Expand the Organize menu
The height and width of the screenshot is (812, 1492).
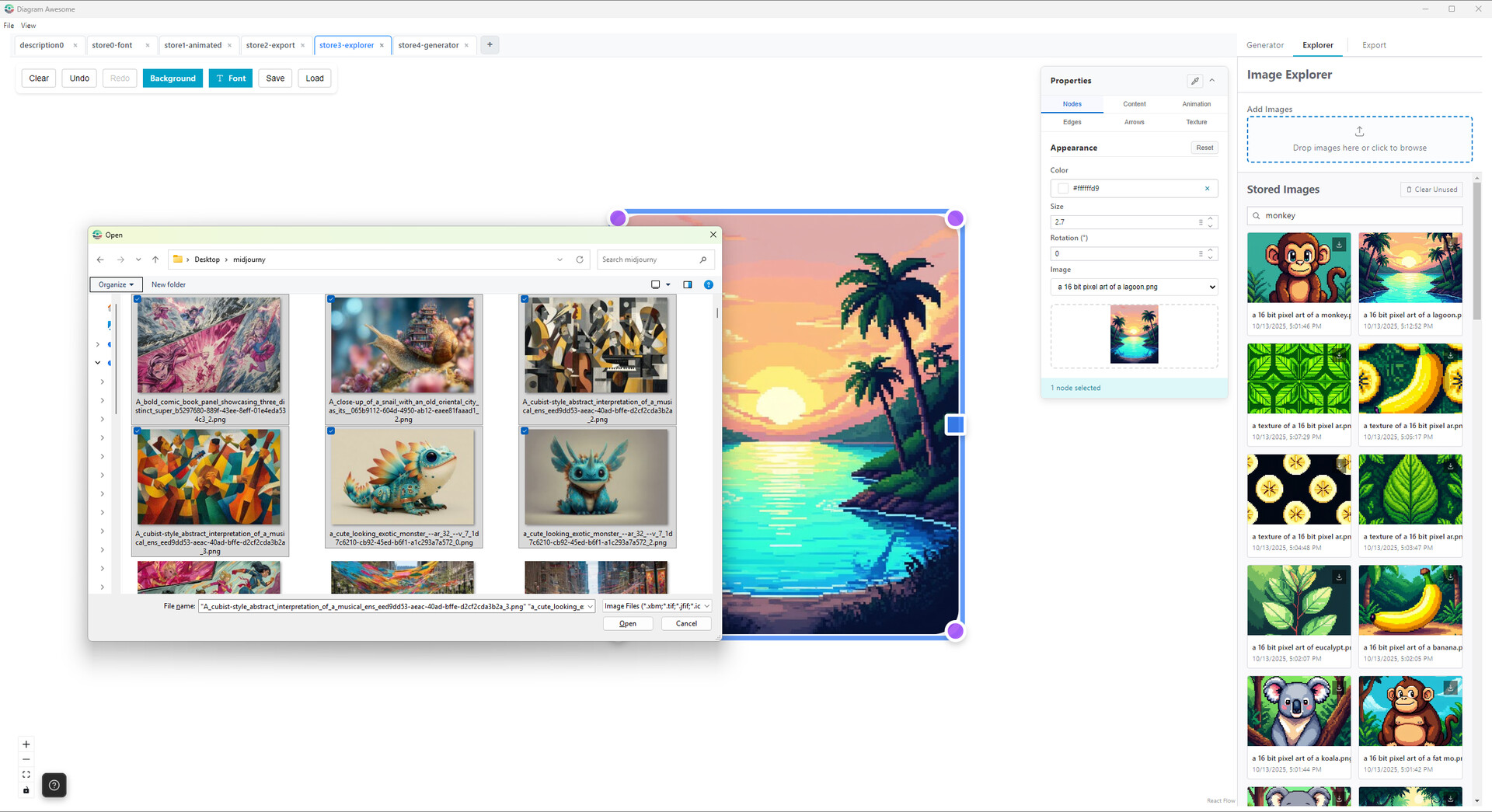[x=115, y=284]
